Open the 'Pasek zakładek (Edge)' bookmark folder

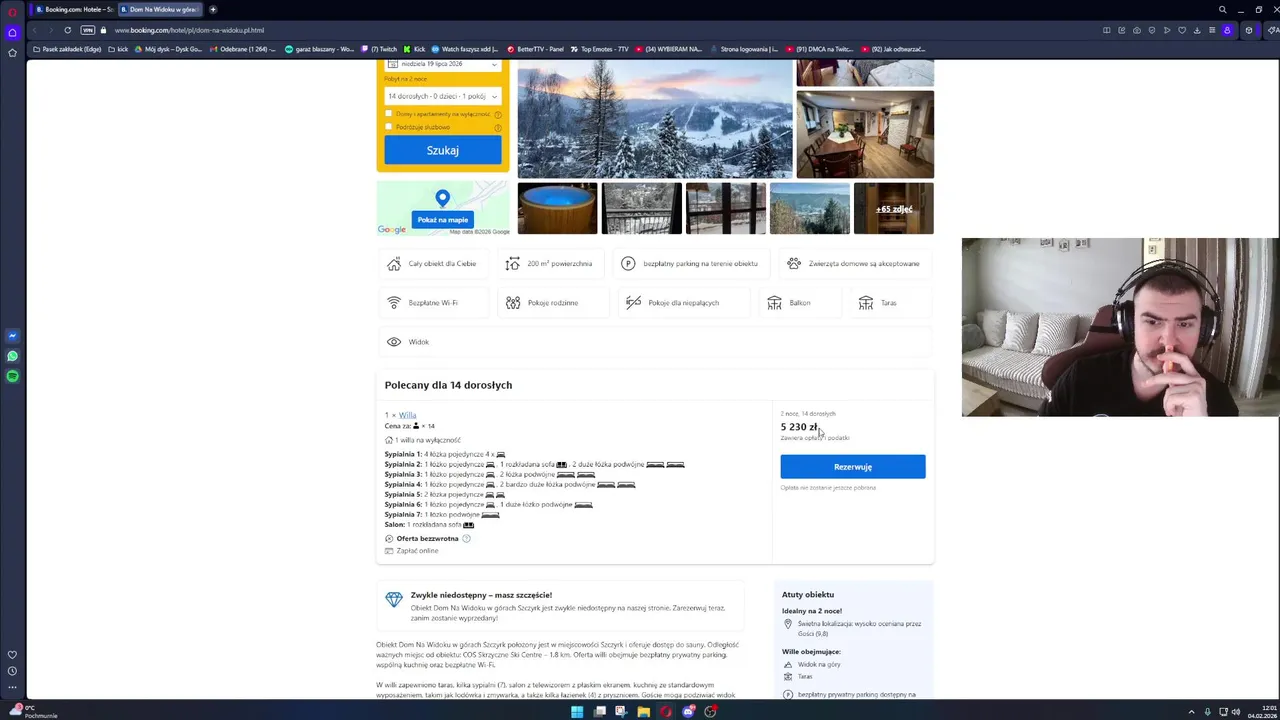click(68, 49)
